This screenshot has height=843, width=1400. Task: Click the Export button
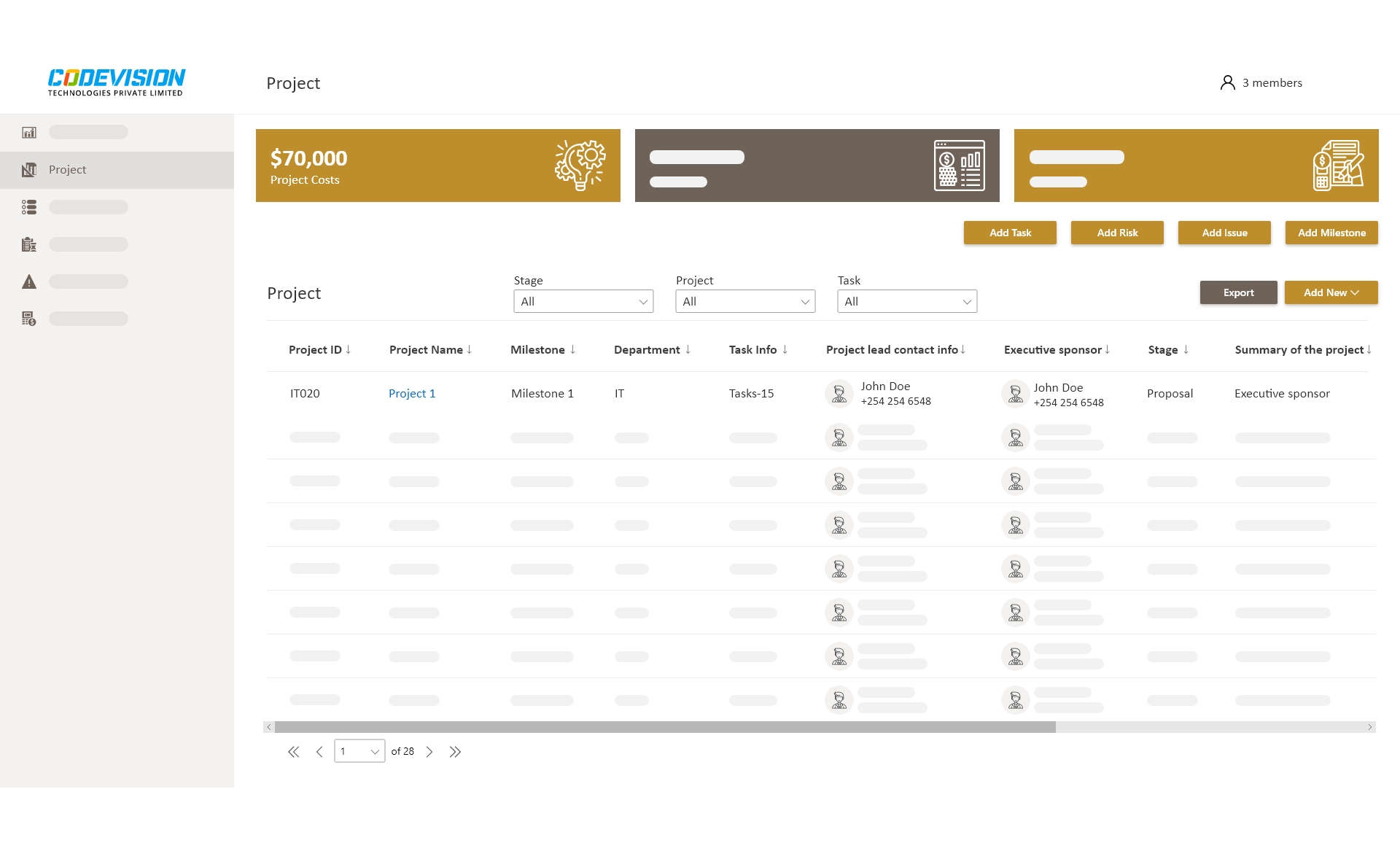[x=1238, y=292]
